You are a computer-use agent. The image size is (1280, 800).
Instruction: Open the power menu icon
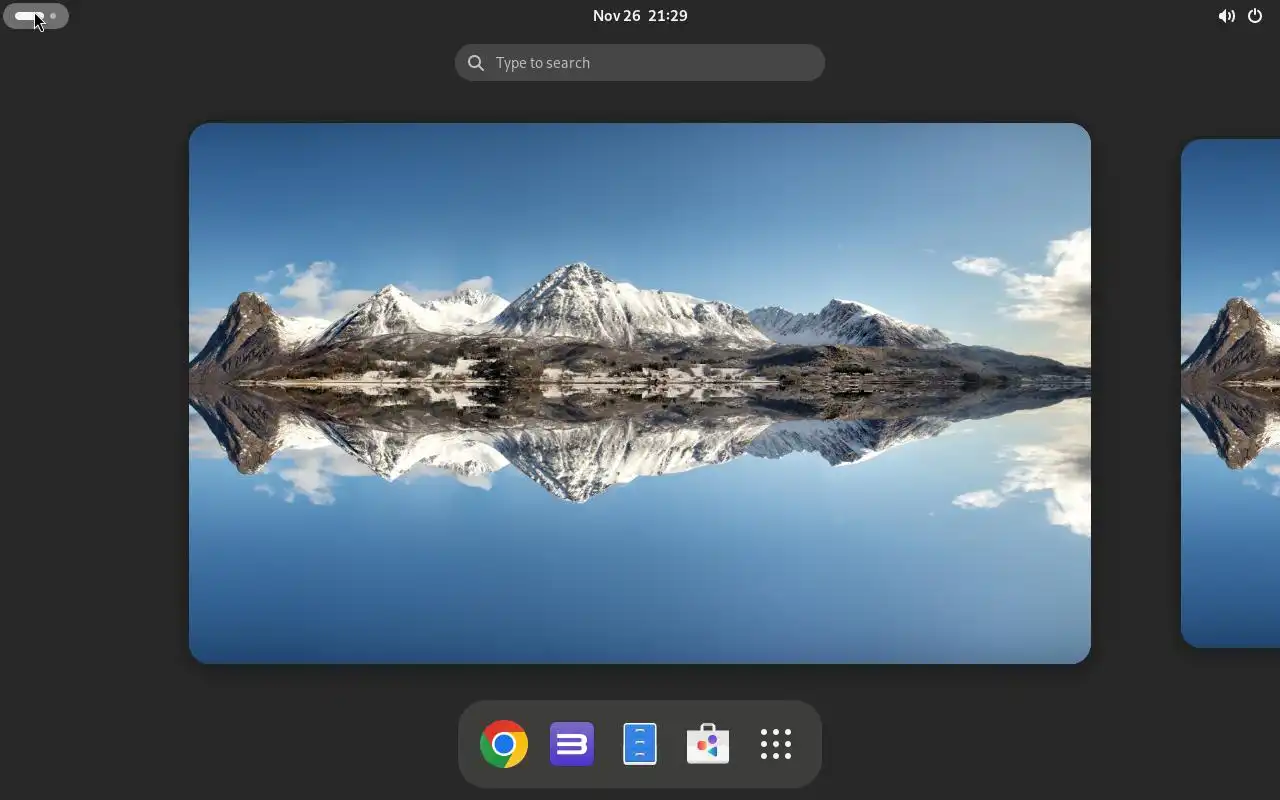tap(1255, 16)
